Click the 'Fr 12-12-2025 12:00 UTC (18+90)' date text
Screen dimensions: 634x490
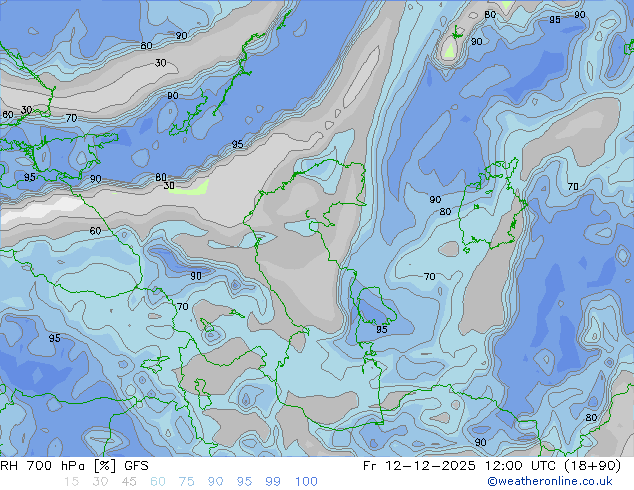pyautogui.click(x=492, y=466)
